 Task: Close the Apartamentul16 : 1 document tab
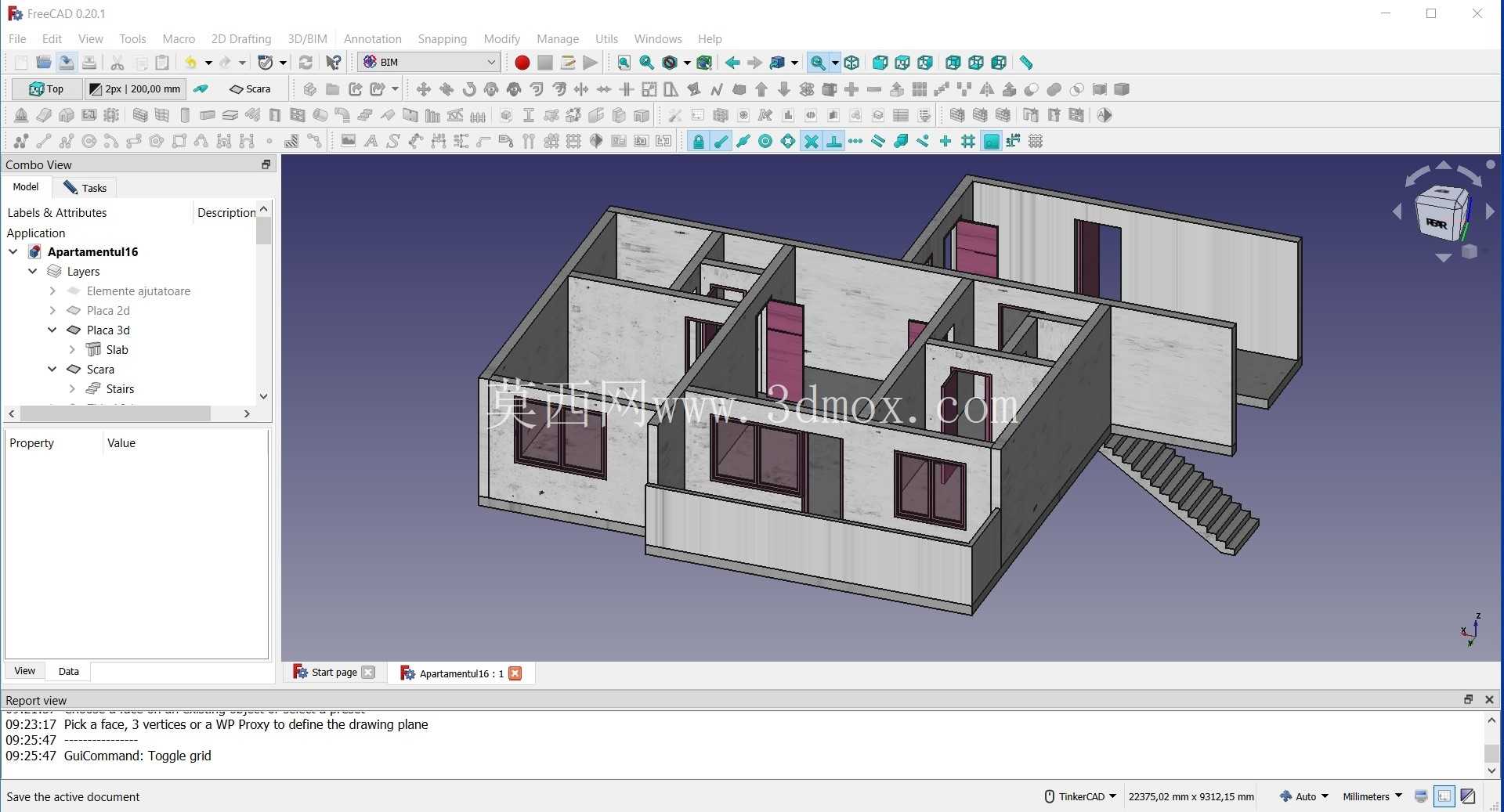(515, 673)
